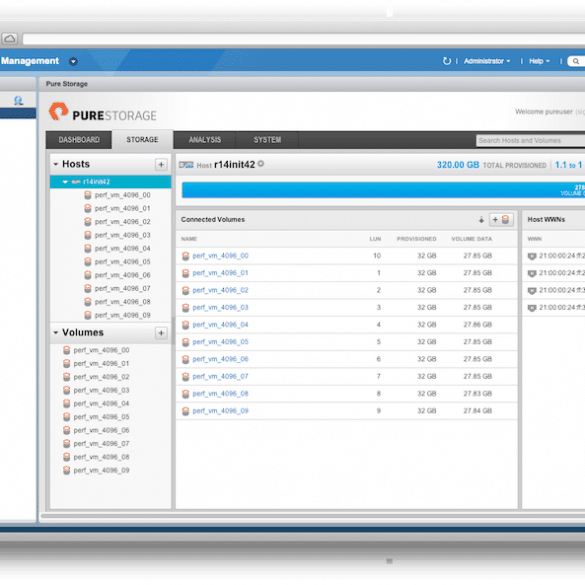Open perf_vm_4096_02 link in Connected Volumes

pos(220,290)
